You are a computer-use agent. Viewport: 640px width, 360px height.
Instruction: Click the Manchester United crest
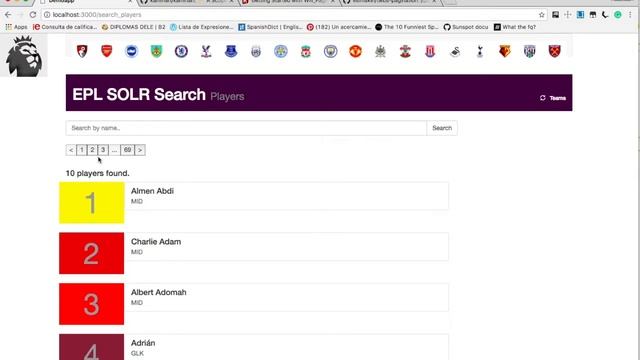[x=356, y=51]
